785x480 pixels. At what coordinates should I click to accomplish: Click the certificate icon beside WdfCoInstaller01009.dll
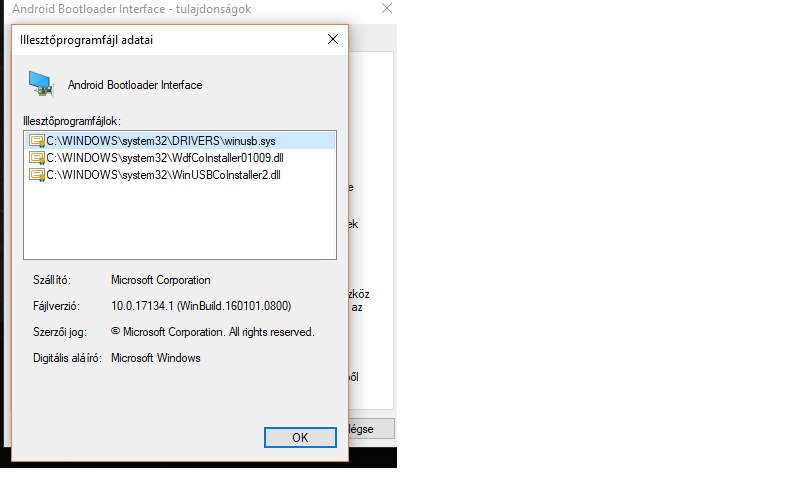click(37, 158)
